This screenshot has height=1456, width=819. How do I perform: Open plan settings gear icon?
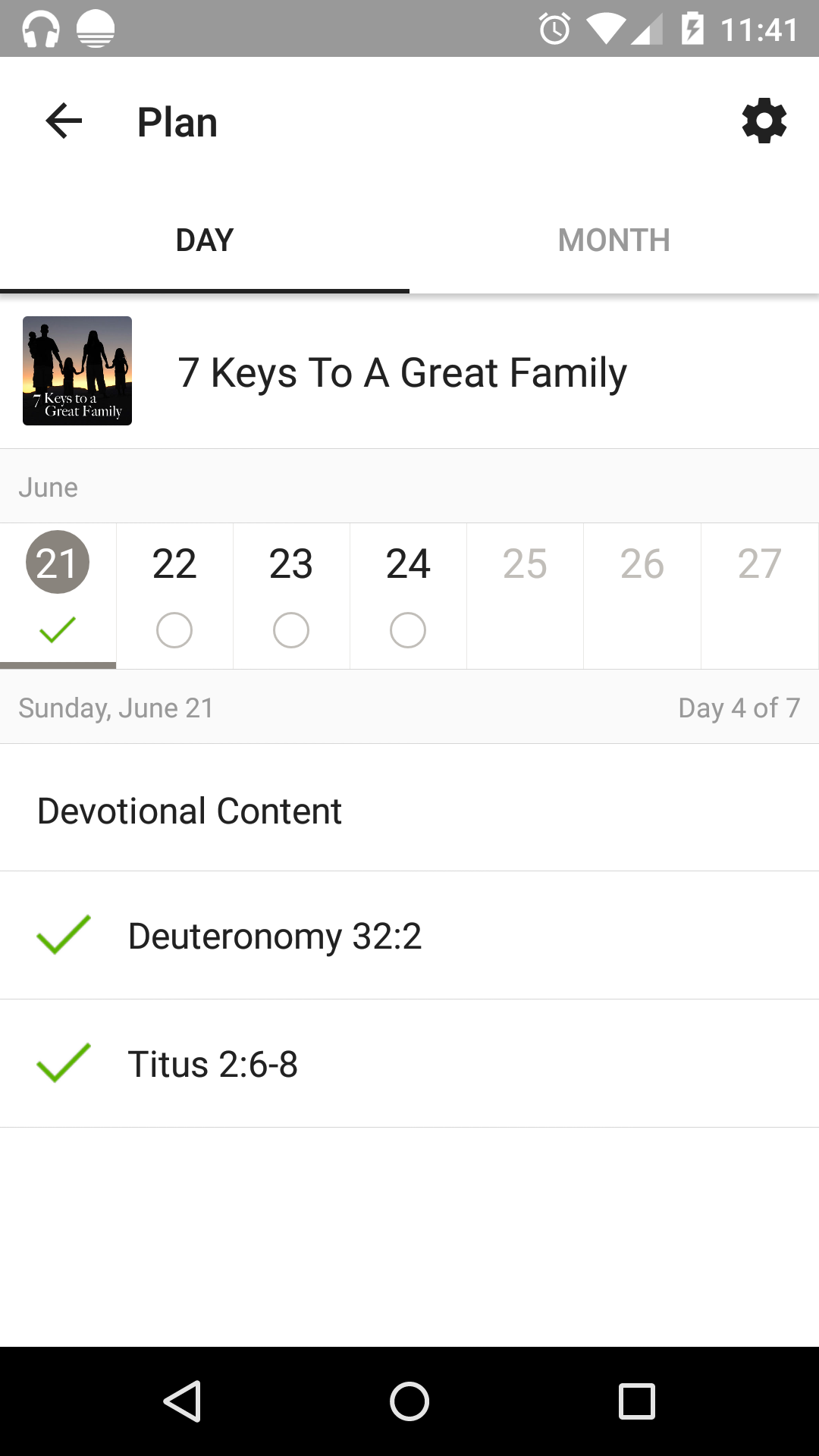tap(764, 121)
